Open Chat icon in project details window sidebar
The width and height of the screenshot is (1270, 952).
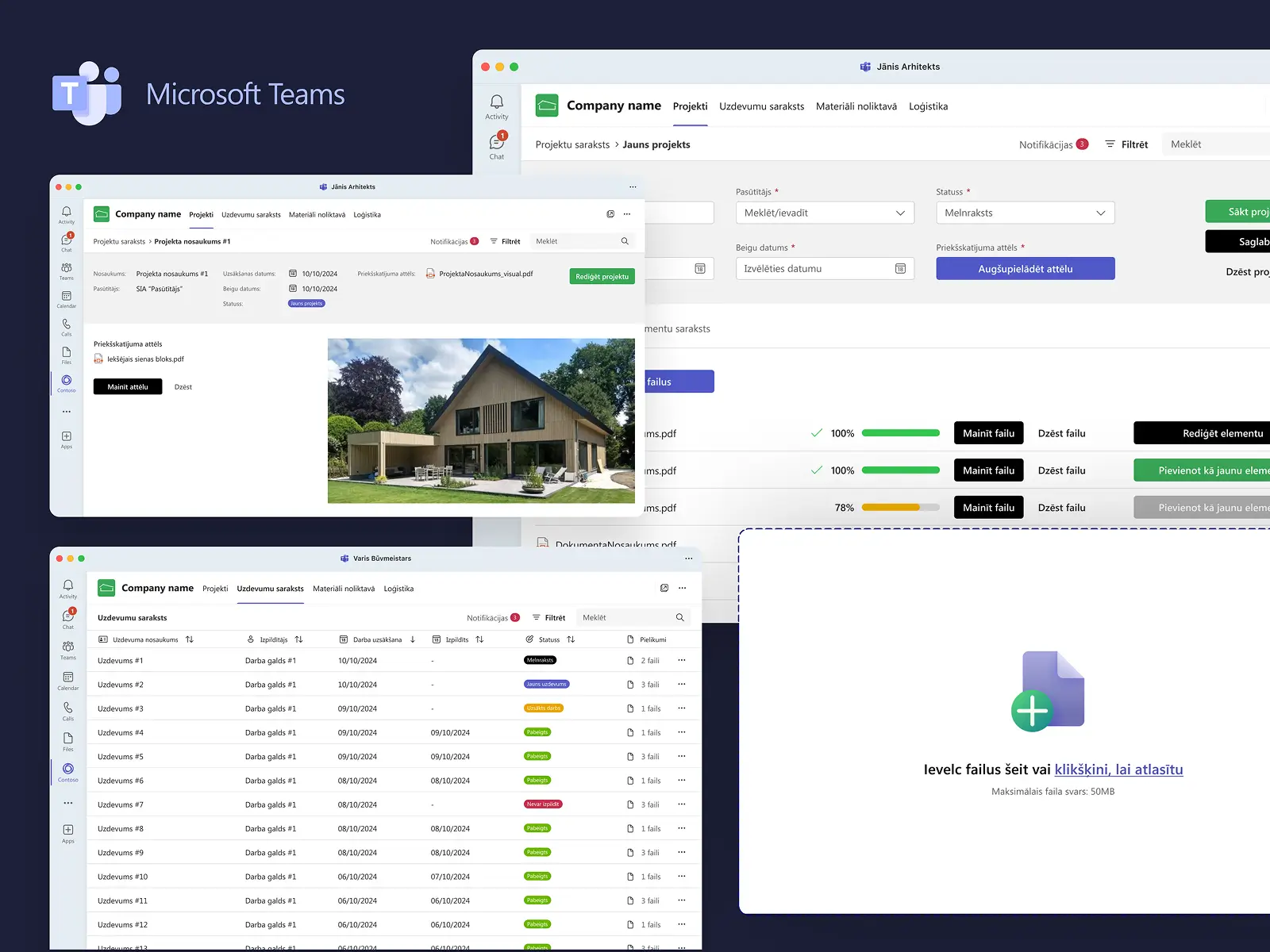click(x=67, y=243)
